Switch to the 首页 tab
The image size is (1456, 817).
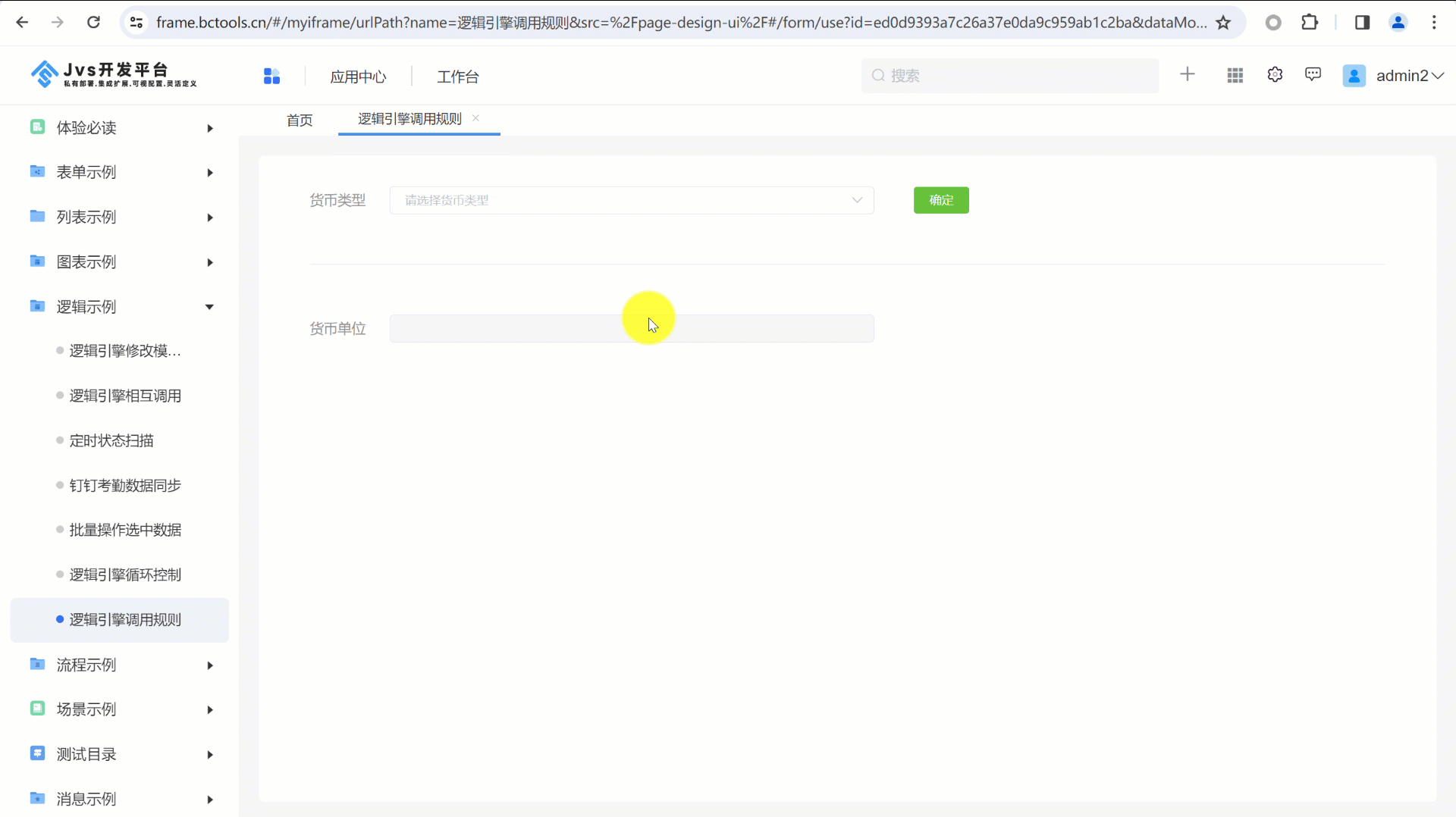[x=300, y=120]
